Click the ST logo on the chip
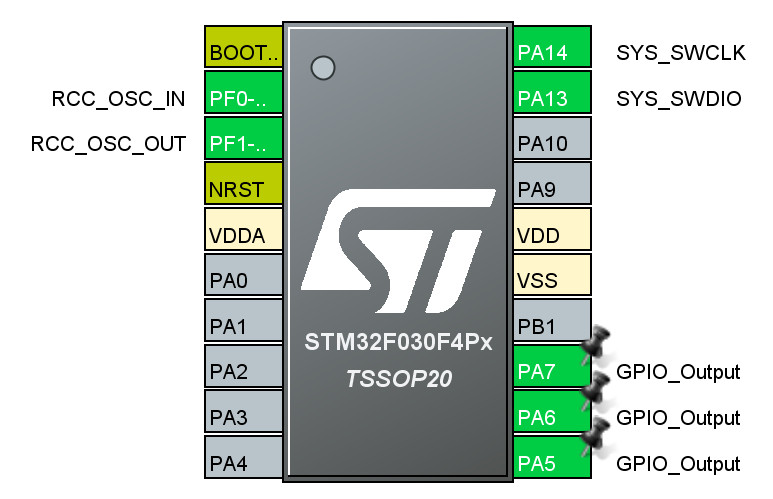773x499 pixels. pos(398,250)
